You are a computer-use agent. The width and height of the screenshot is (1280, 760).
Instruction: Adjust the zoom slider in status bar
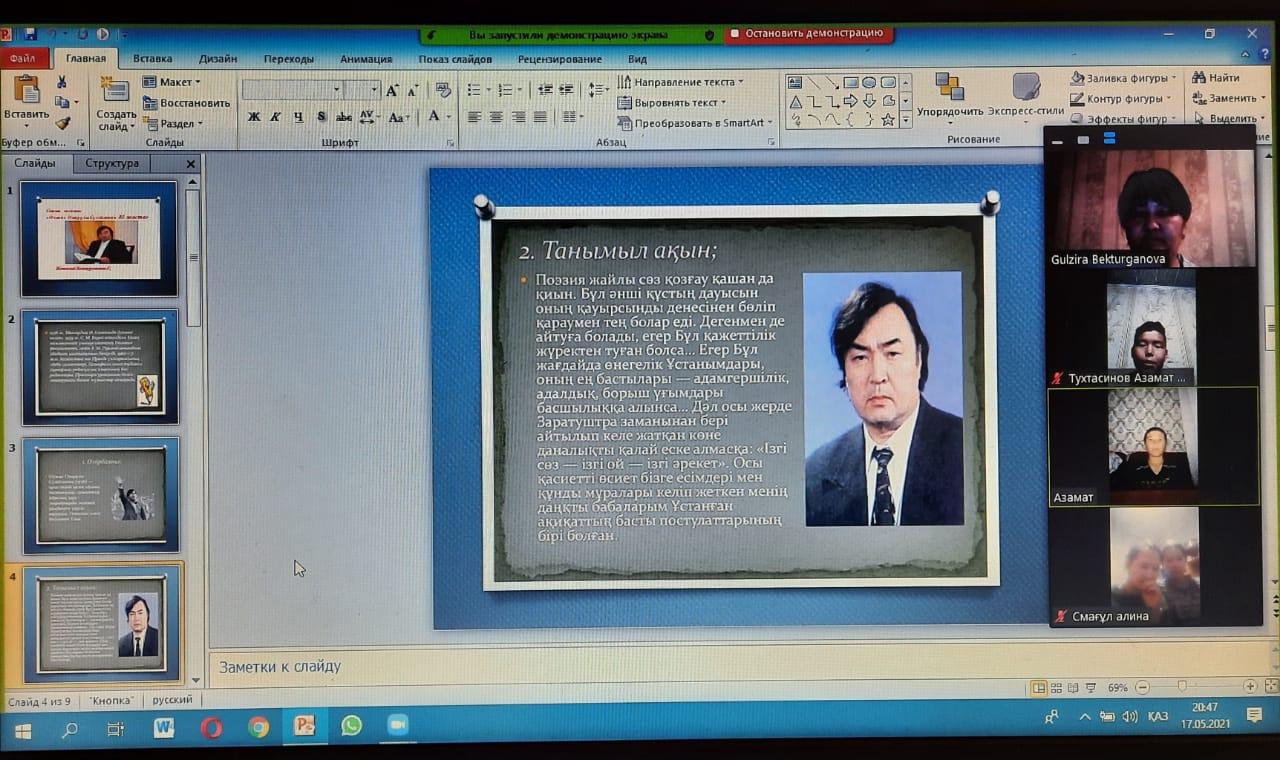[x=1182, y=687]
